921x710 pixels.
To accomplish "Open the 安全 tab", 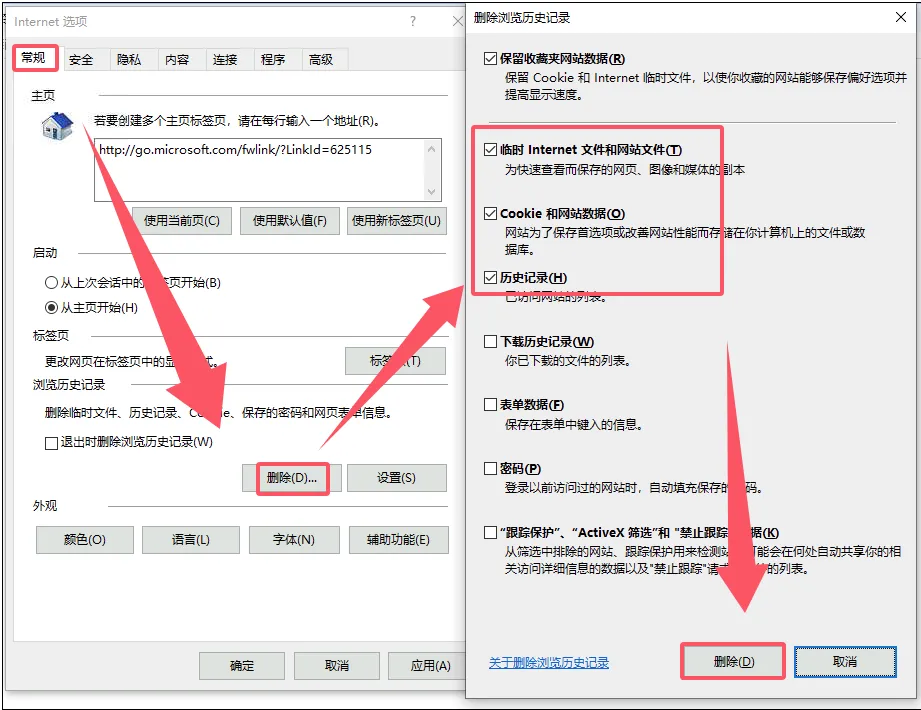I will click(x=81, y=60).
